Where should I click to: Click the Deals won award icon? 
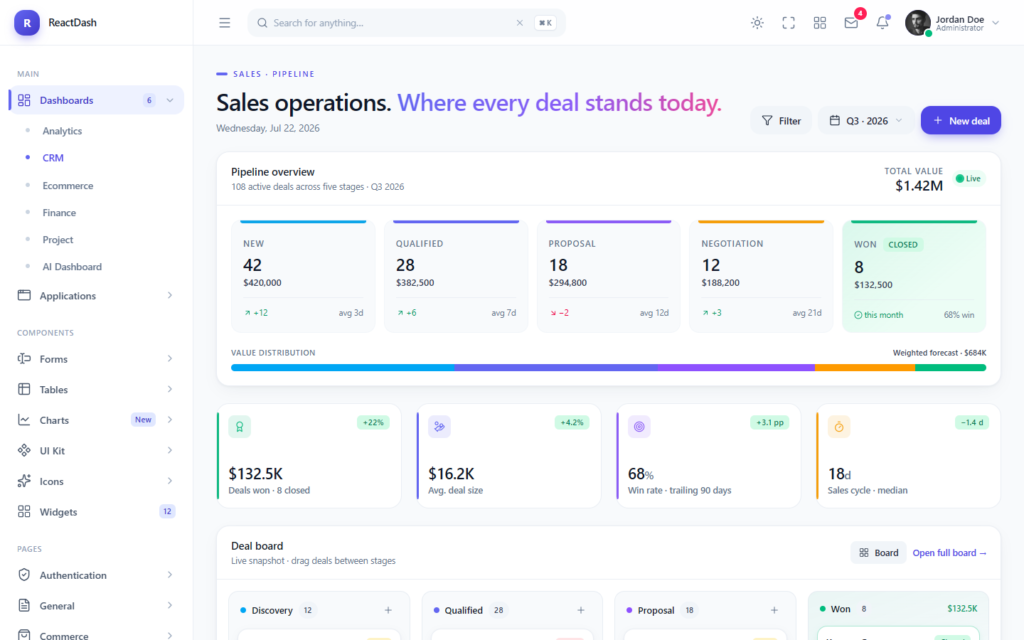(240, 426)
